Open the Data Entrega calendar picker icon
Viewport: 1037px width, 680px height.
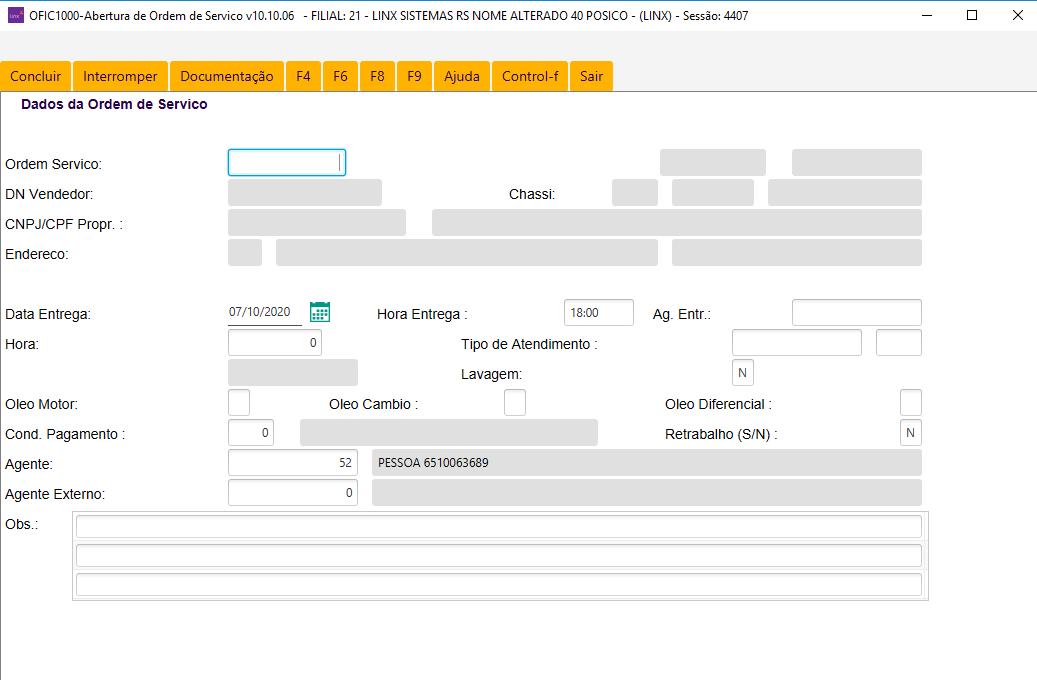click(x=320, y=312)
